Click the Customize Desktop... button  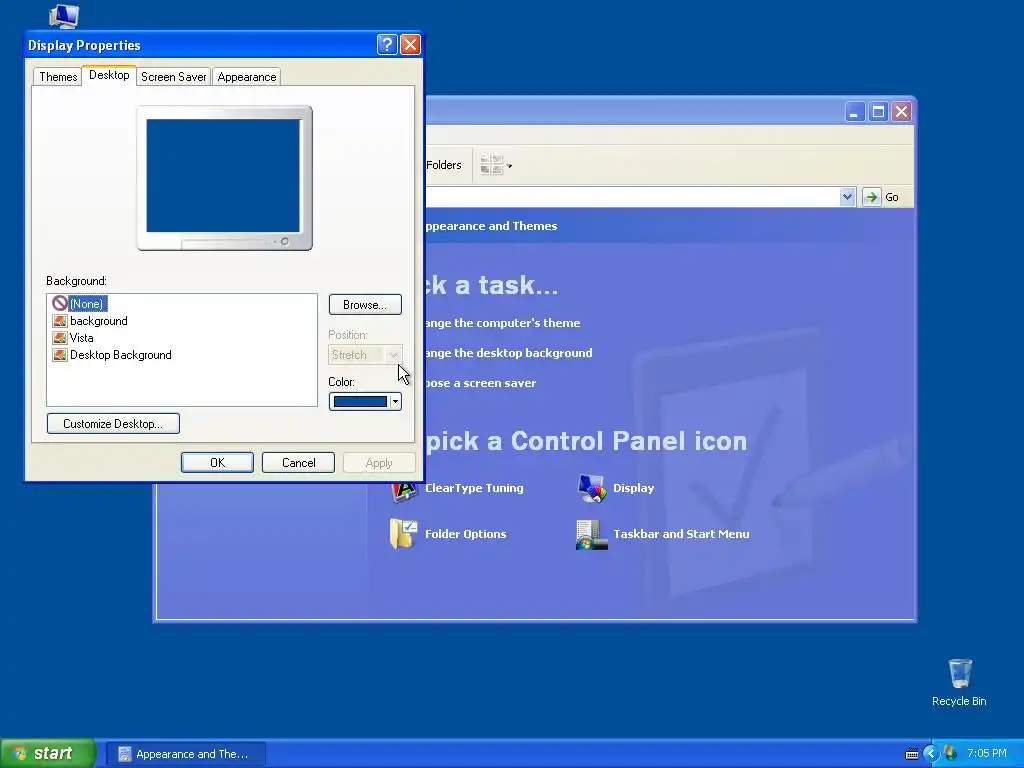coord(113,424)
